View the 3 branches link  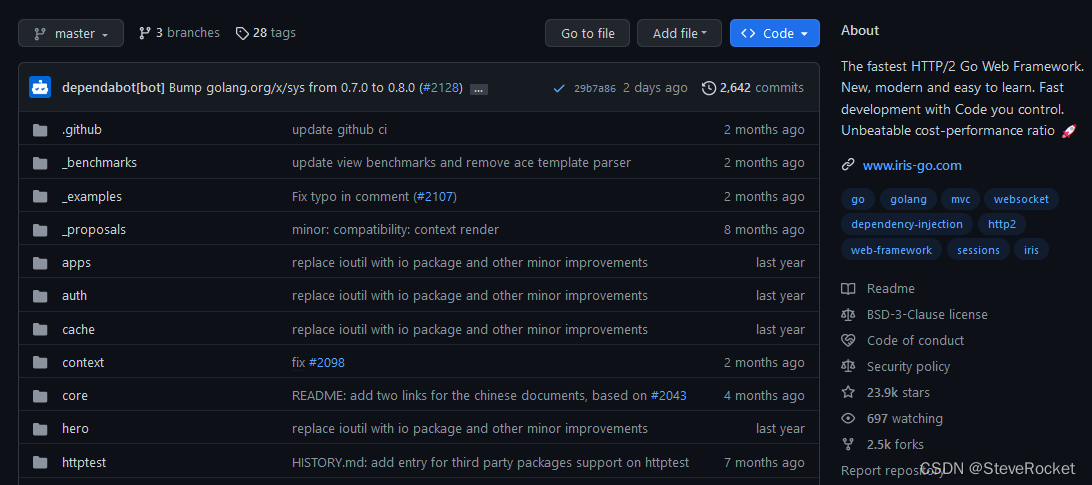[x=179, y=33]
